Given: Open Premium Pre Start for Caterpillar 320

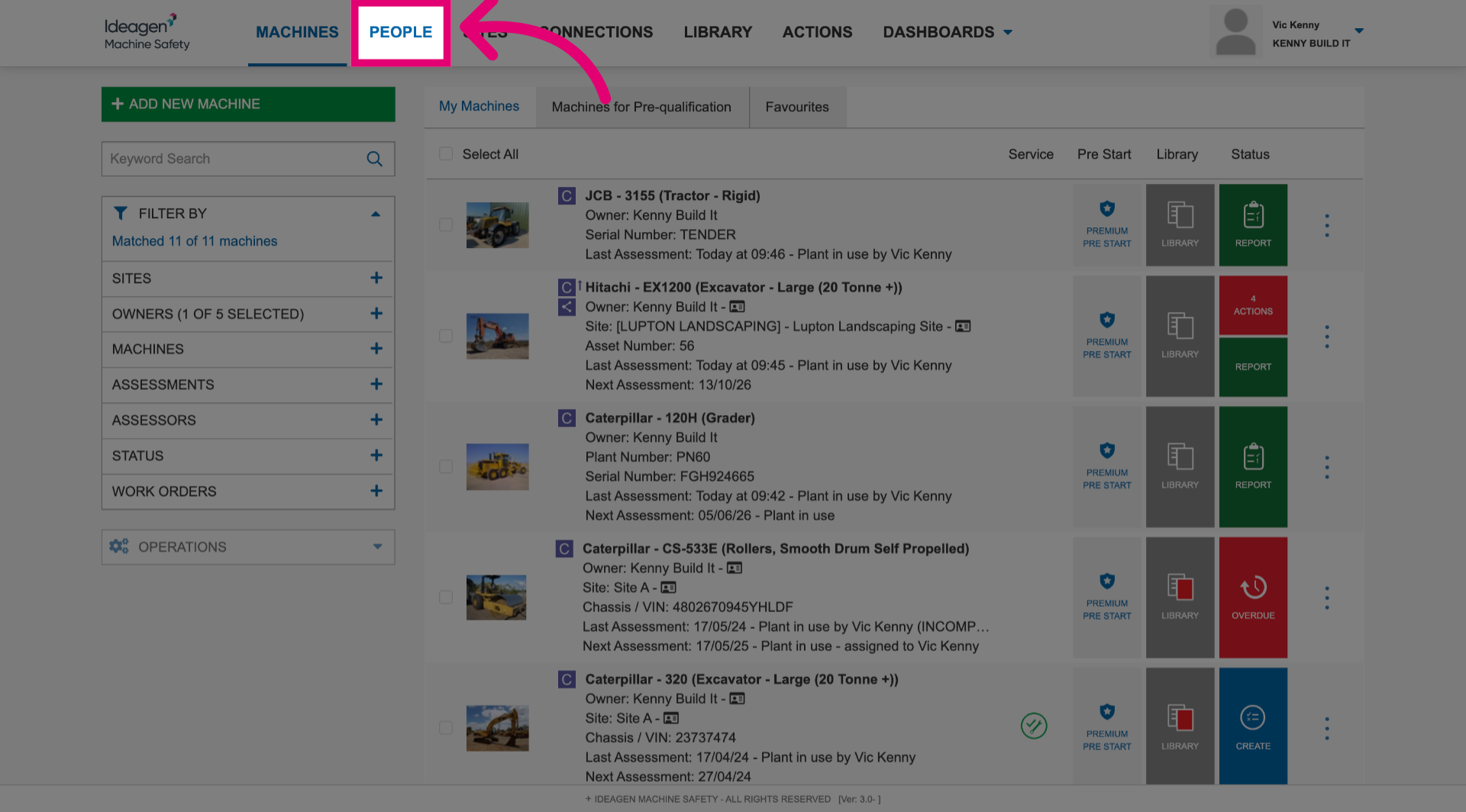Looking at the screenshot, I should pos(1107,727).
